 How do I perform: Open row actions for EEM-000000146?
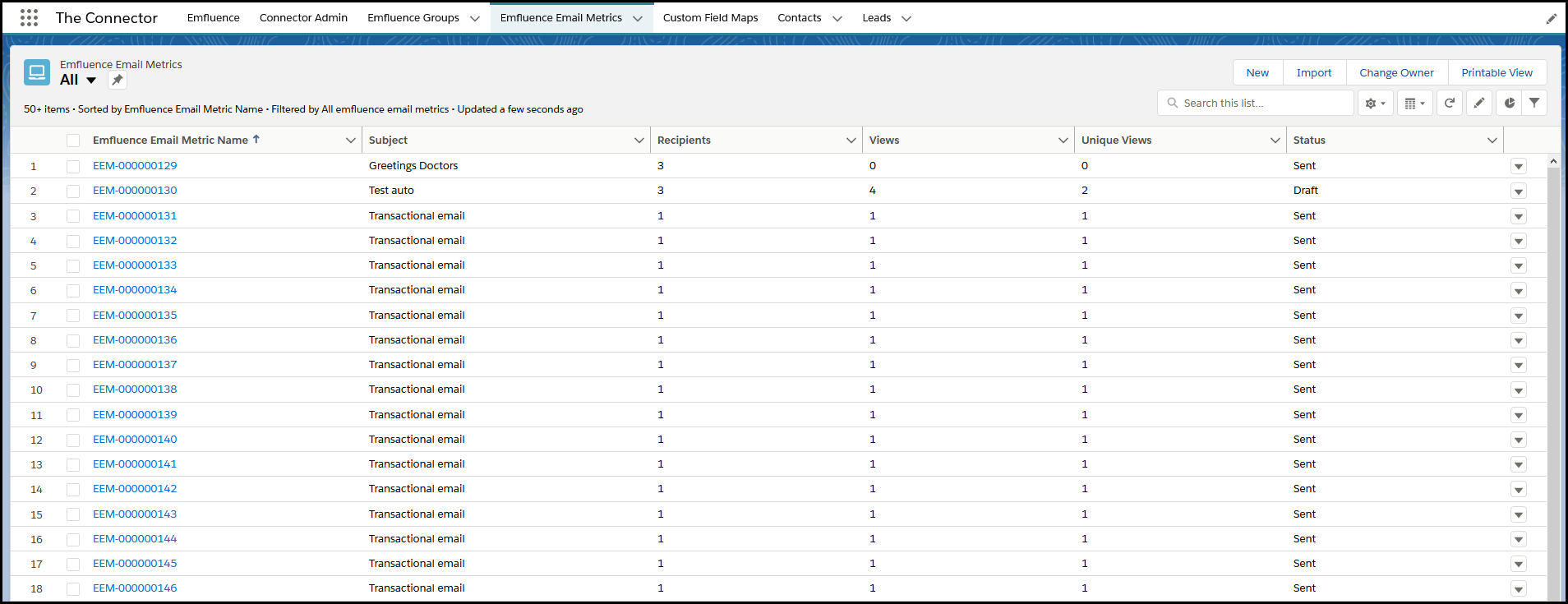1519,588
